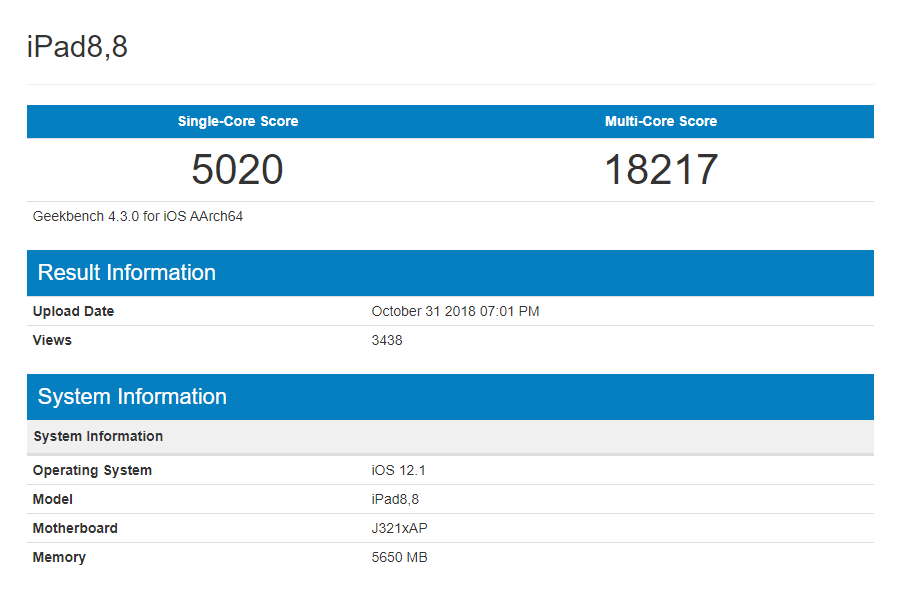The image size is (907, 589).
Task: Click the iPad8,8 page title
Action: (x=77, y=47)
